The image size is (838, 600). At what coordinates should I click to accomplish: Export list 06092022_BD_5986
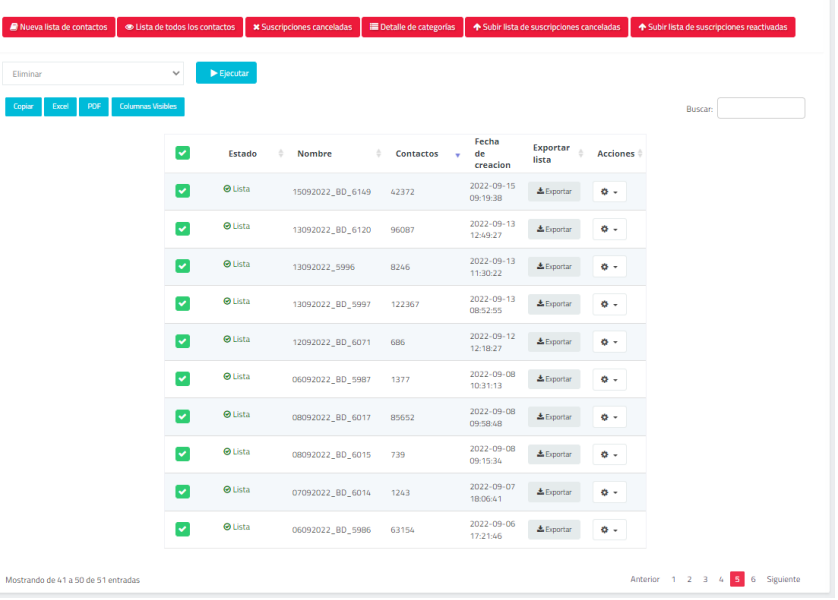coord(554,529)
